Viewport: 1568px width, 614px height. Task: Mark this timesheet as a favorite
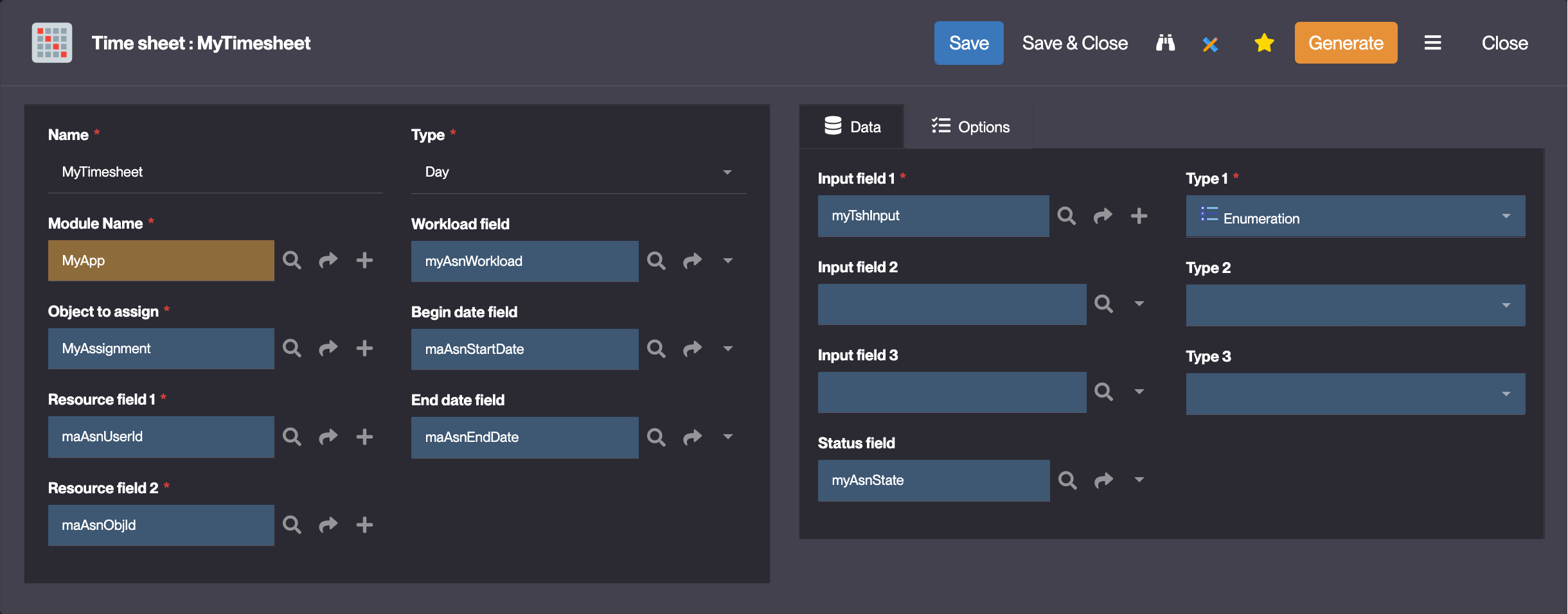[1263, 42]
